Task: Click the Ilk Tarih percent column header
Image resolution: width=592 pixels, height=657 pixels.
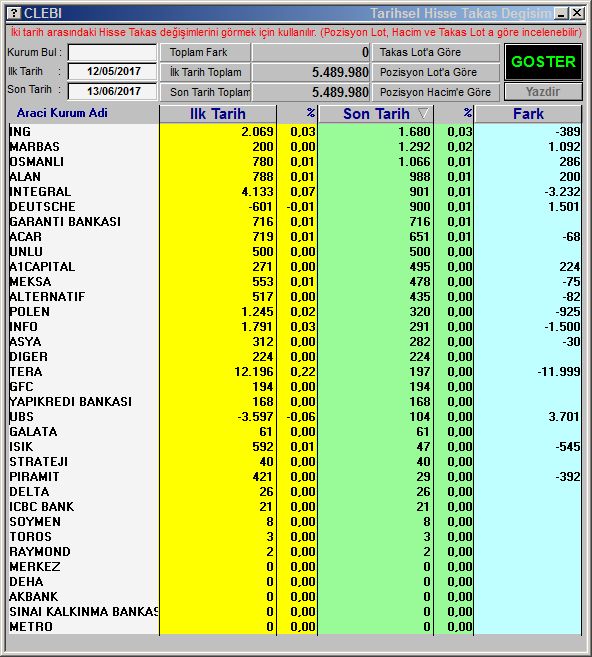Action: point(297,114)
